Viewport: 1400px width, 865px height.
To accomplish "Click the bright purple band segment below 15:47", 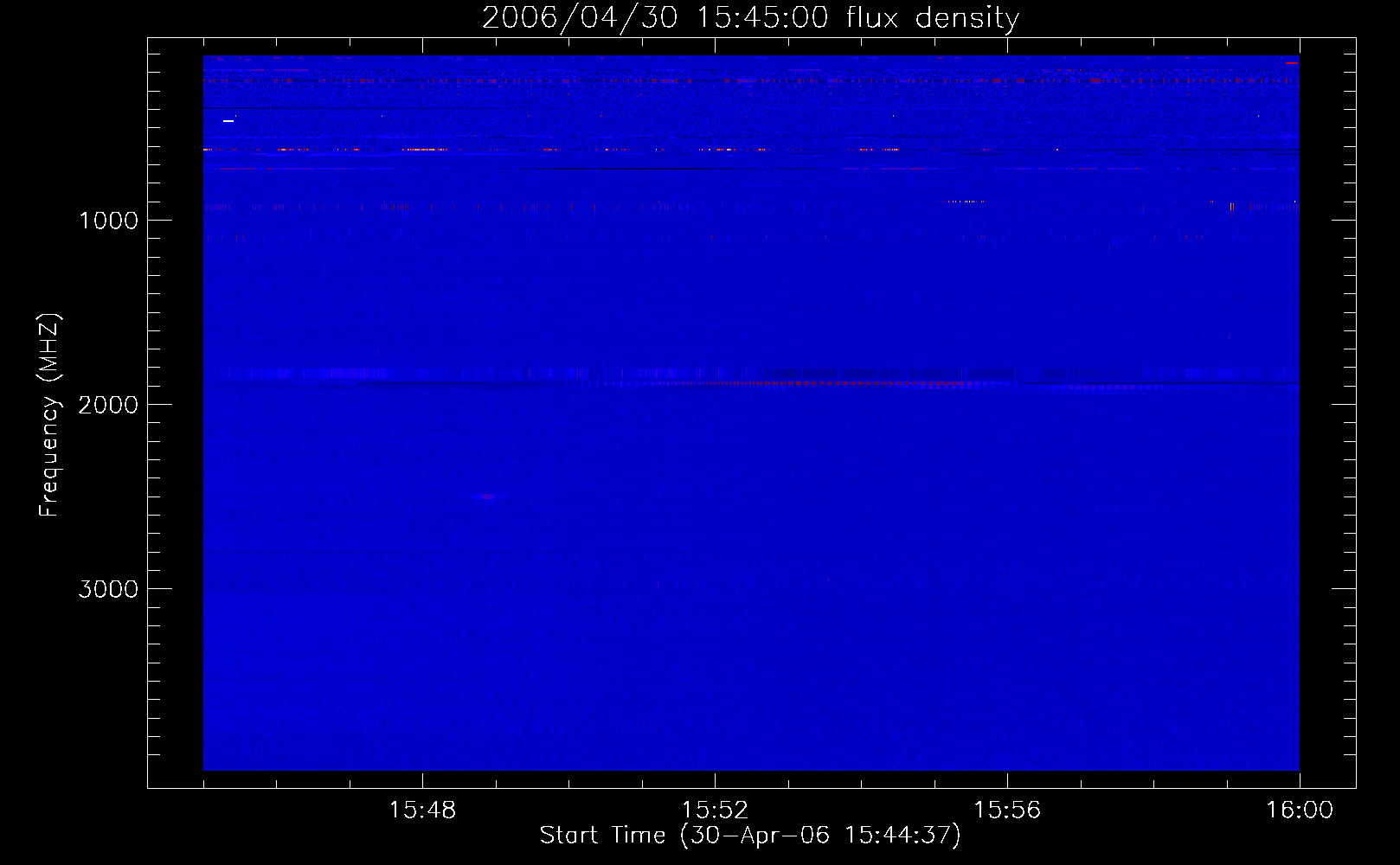I will 346,374.
